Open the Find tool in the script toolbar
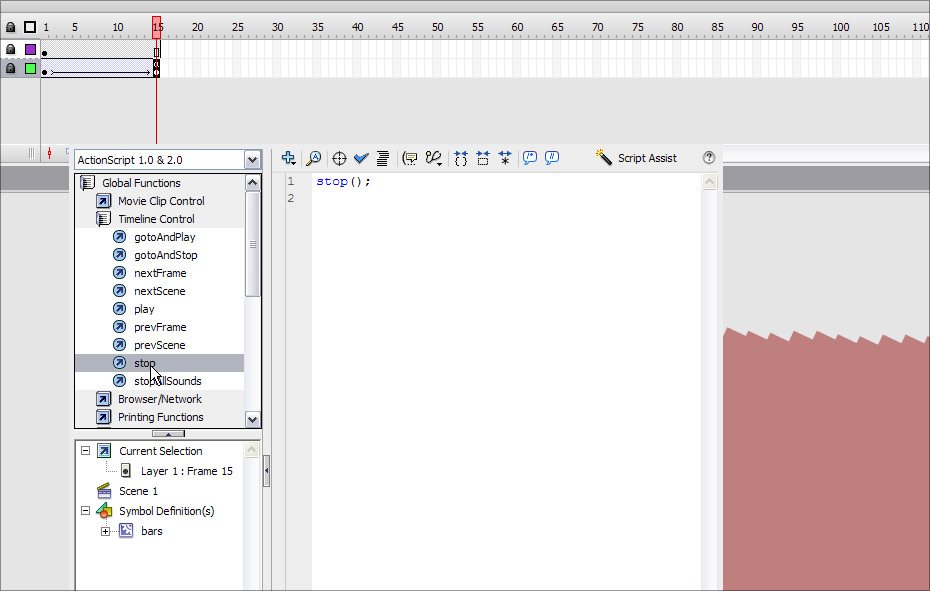This screenshot has height=591, width=930. coord(313,158)
